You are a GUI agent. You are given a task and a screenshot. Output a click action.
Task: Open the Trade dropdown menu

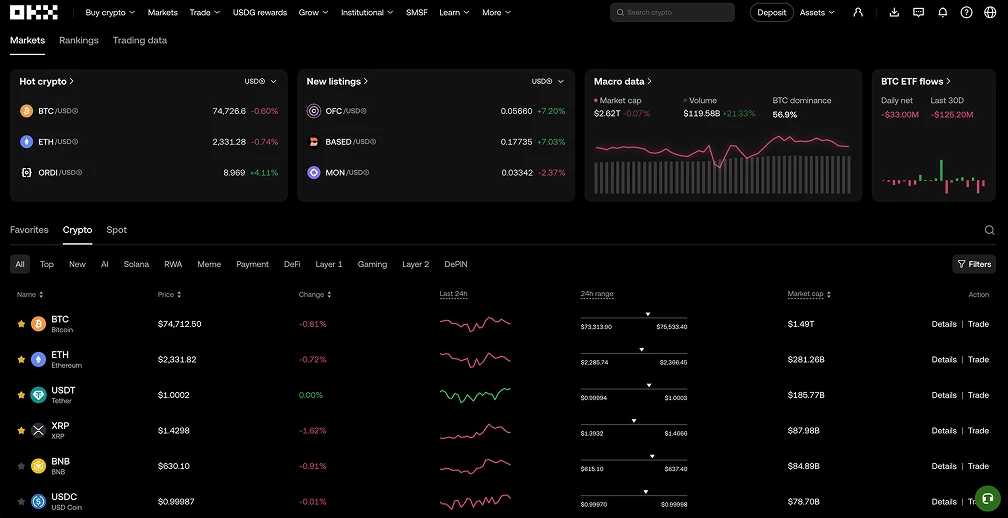coord(204,12)
